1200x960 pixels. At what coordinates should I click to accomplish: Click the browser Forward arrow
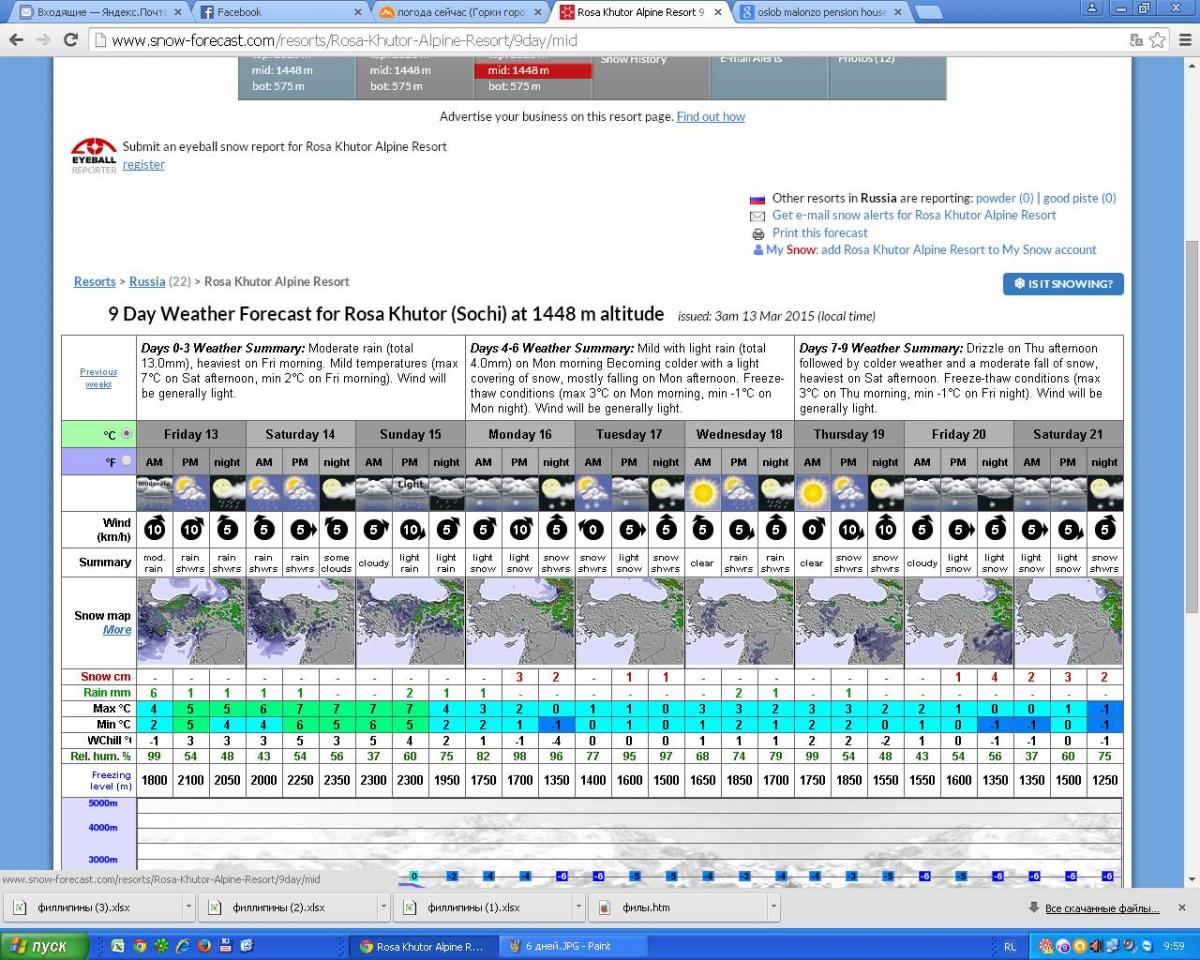pyautogui.click(x=43, y=40)
